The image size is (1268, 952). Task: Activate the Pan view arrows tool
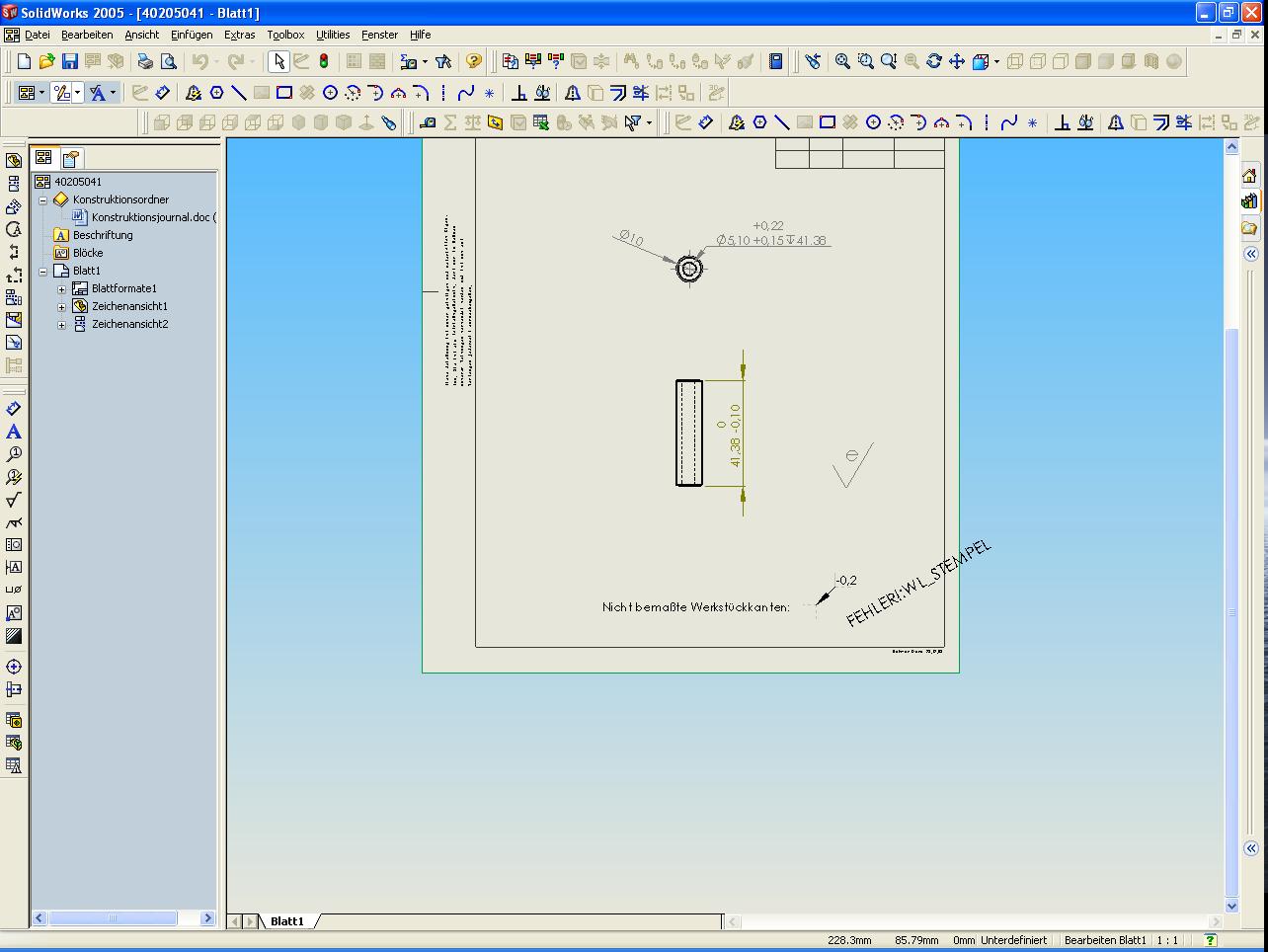pyautogui.click(x=957, y=61)
